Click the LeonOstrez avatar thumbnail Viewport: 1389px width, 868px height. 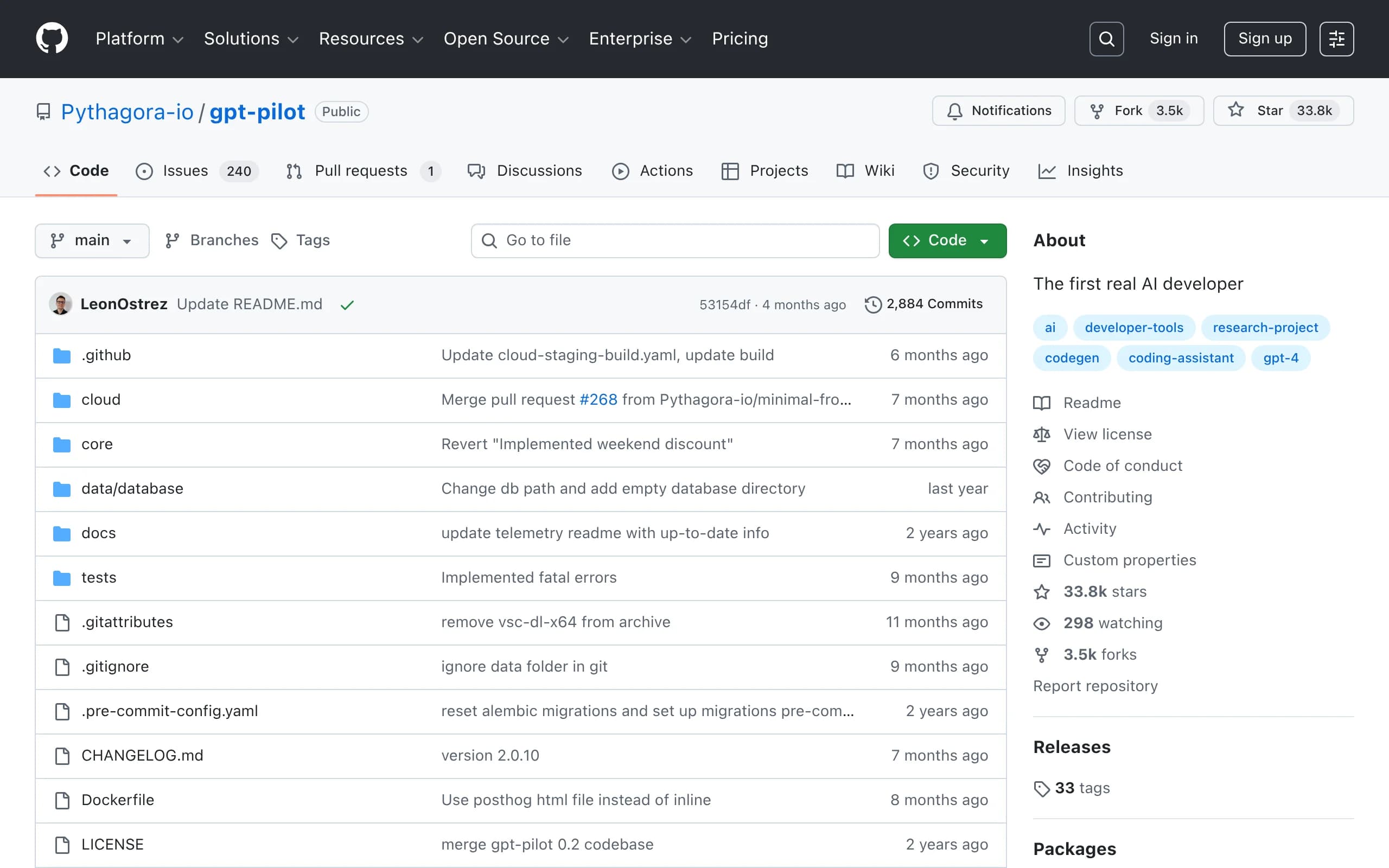click(x=61, y=304)
